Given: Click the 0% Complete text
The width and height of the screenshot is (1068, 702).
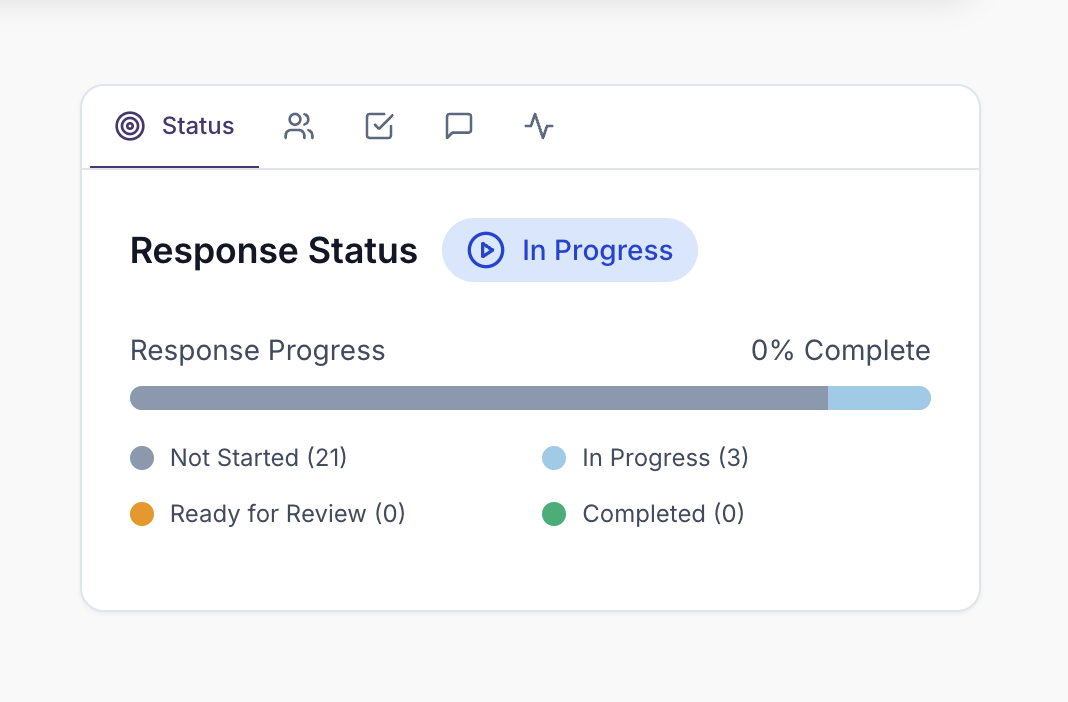Looking at the screenshot, I should tap(840, 351).
